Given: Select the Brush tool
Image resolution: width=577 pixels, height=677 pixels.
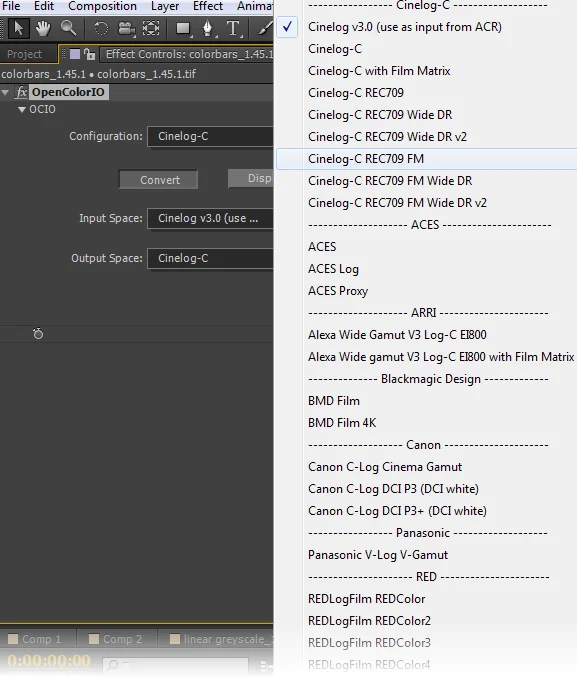Looking at the screenshot, I should 265,28.
